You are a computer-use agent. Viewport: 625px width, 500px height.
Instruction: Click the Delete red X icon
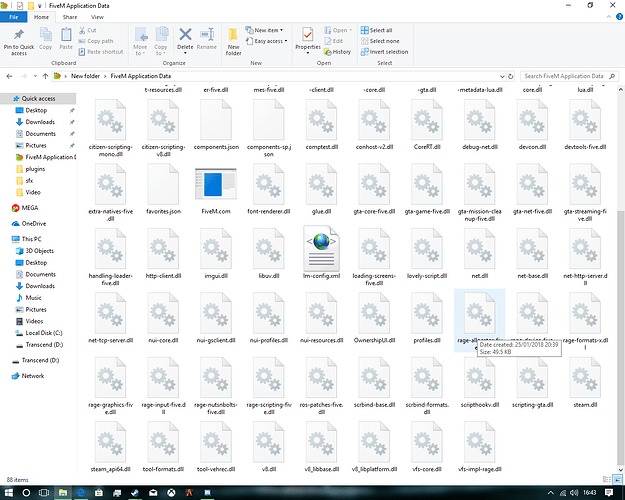click(185, 34)
